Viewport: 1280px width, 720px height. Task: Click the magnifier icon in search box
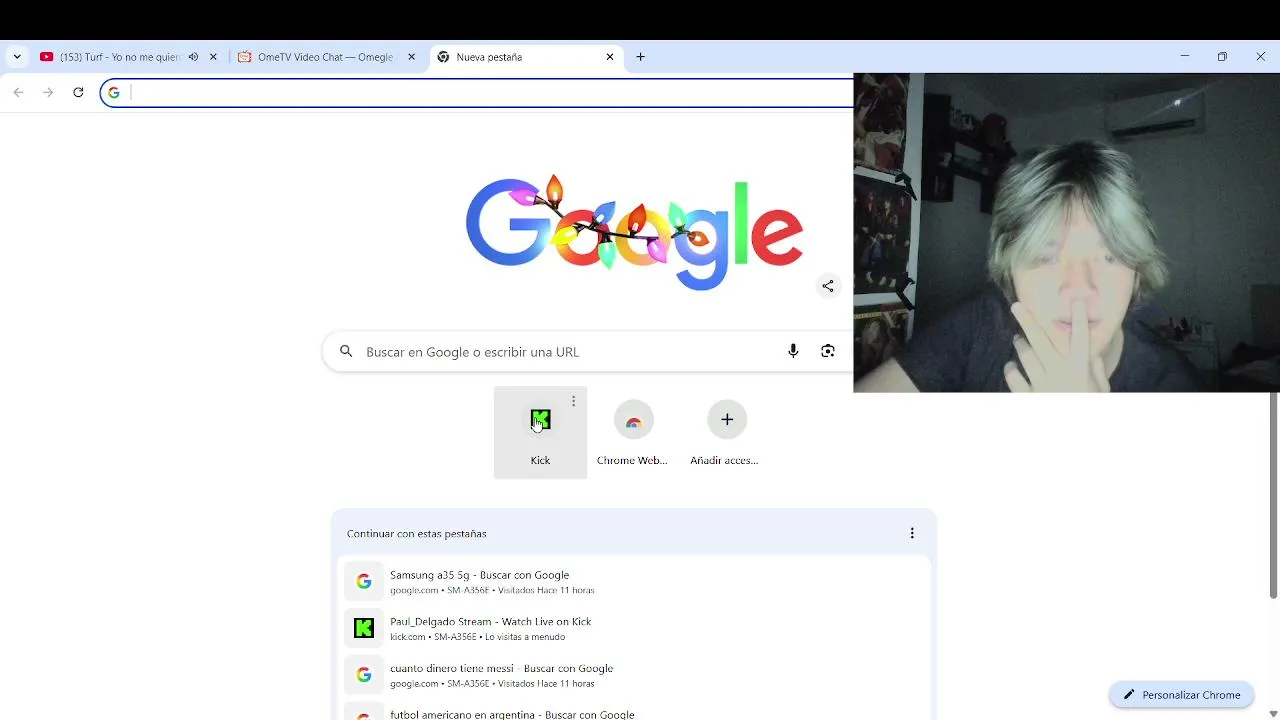click(x=346, y=352)
